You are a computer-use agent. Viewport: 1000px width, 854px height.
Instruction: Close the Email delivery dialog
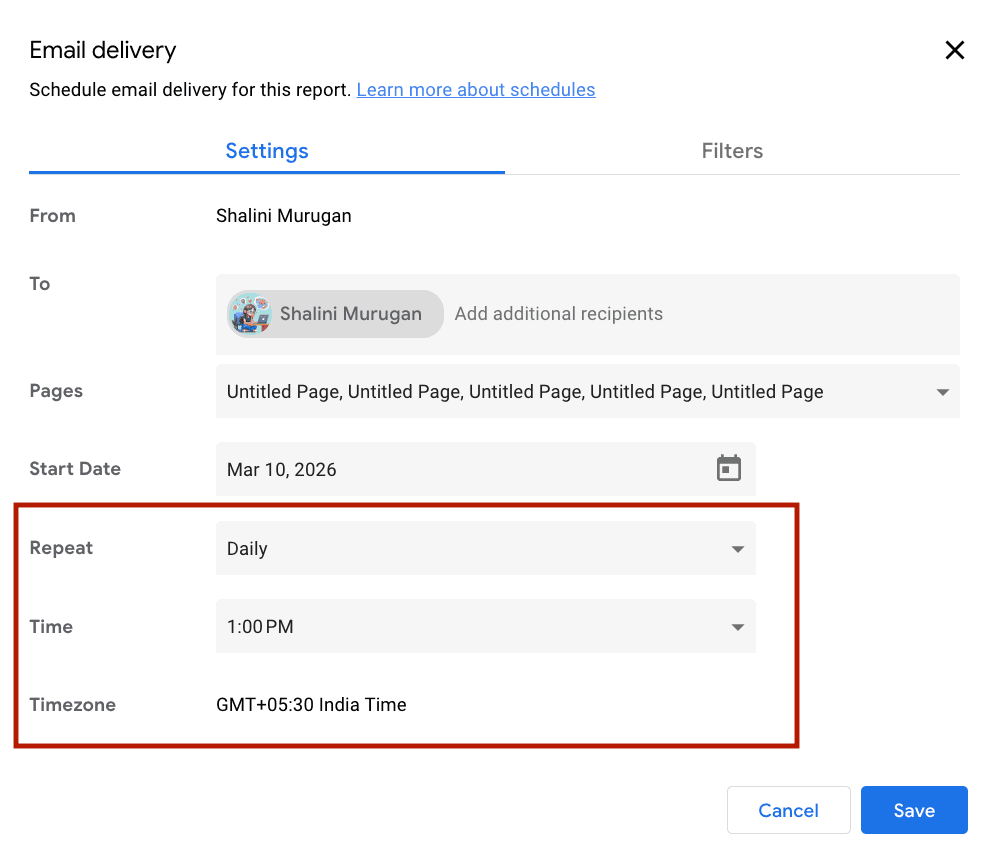point(955,50)
